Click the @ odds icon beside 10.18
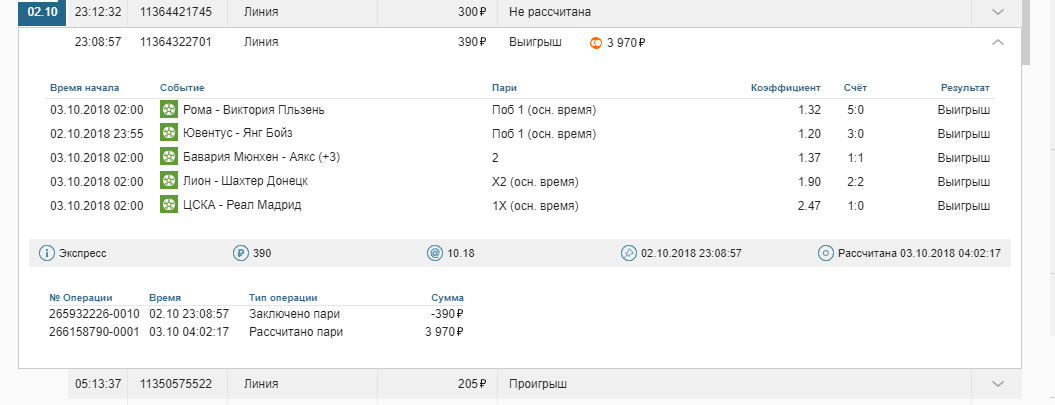 [x=435, y=254]
